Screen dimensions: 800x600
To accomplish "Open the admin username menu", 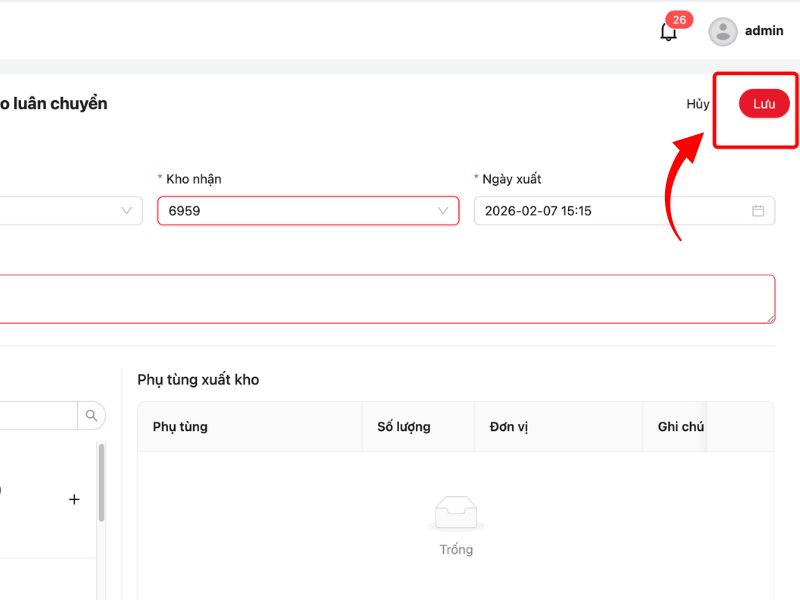I will pyautogui.click(x=764, y=31).
